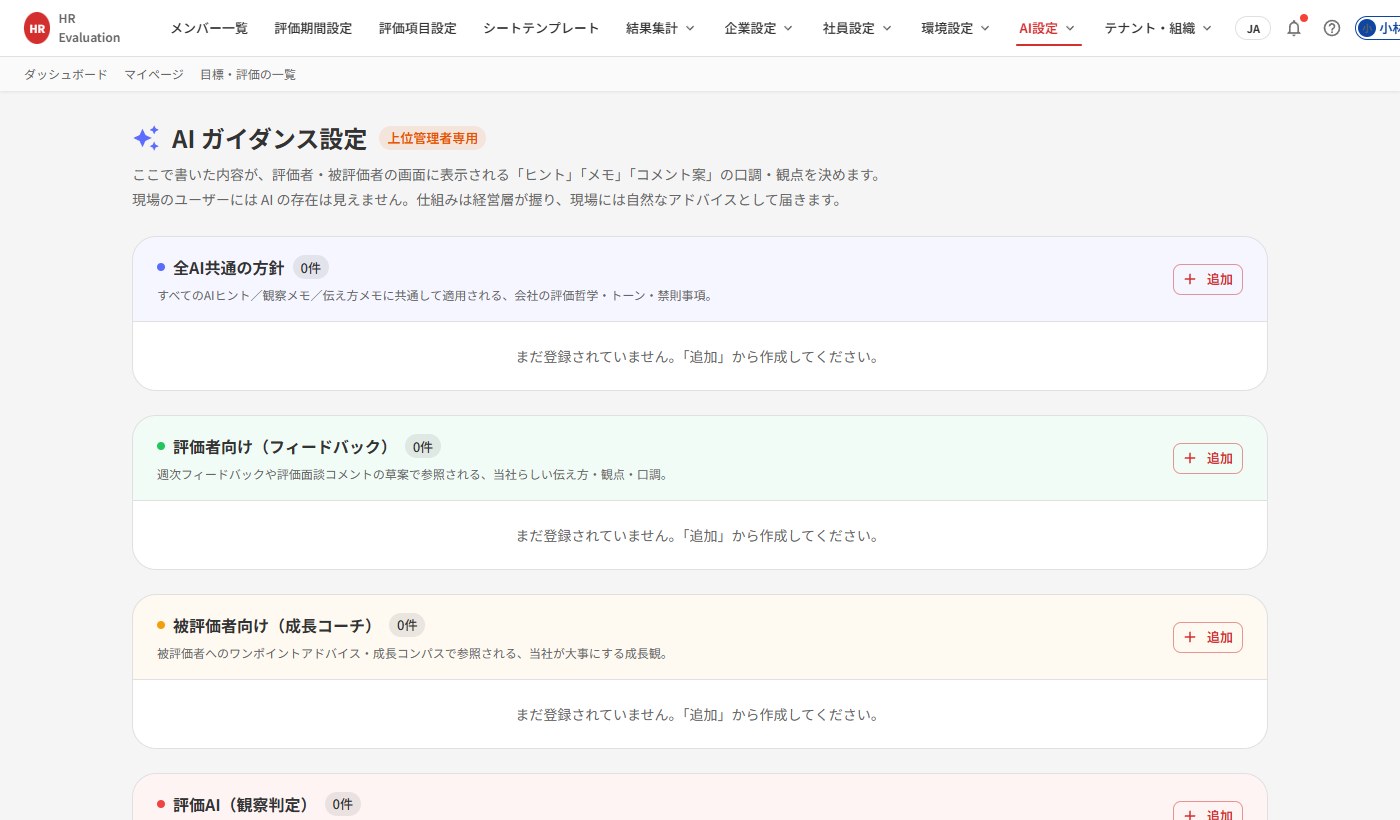The width and height of the screenshot is (1400, 820).
Task: Expand the テナント・組織 dropdown menu
Action: (x=1159, y=28)
